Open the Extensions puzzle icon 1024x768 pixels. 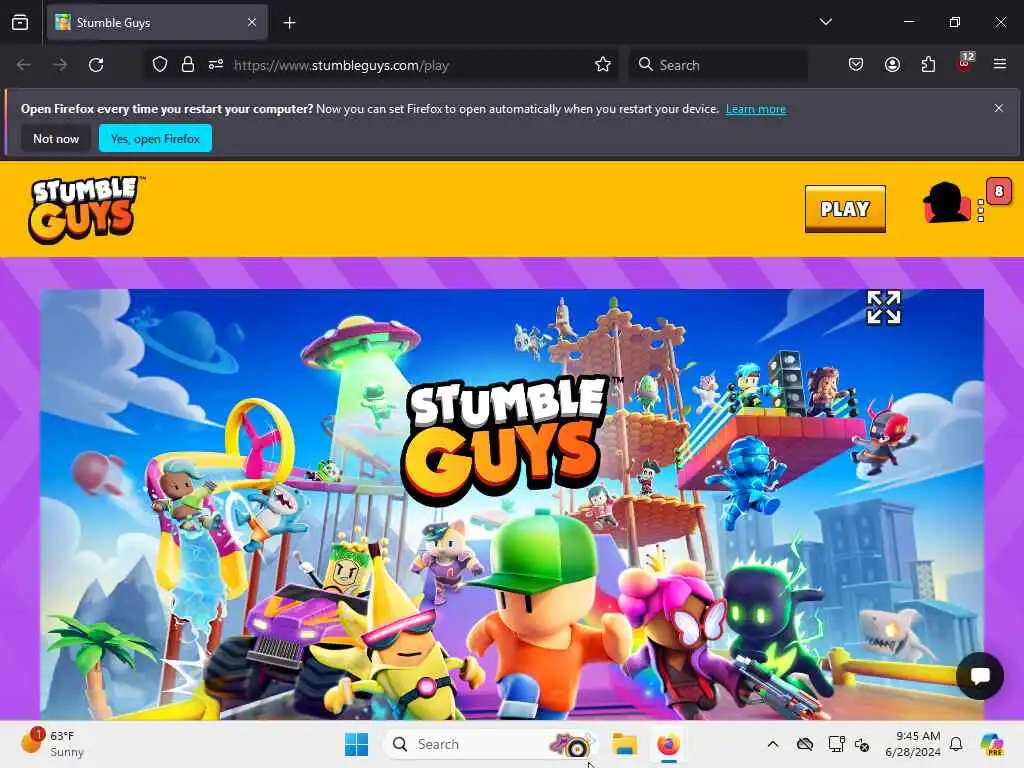(928, 65)
